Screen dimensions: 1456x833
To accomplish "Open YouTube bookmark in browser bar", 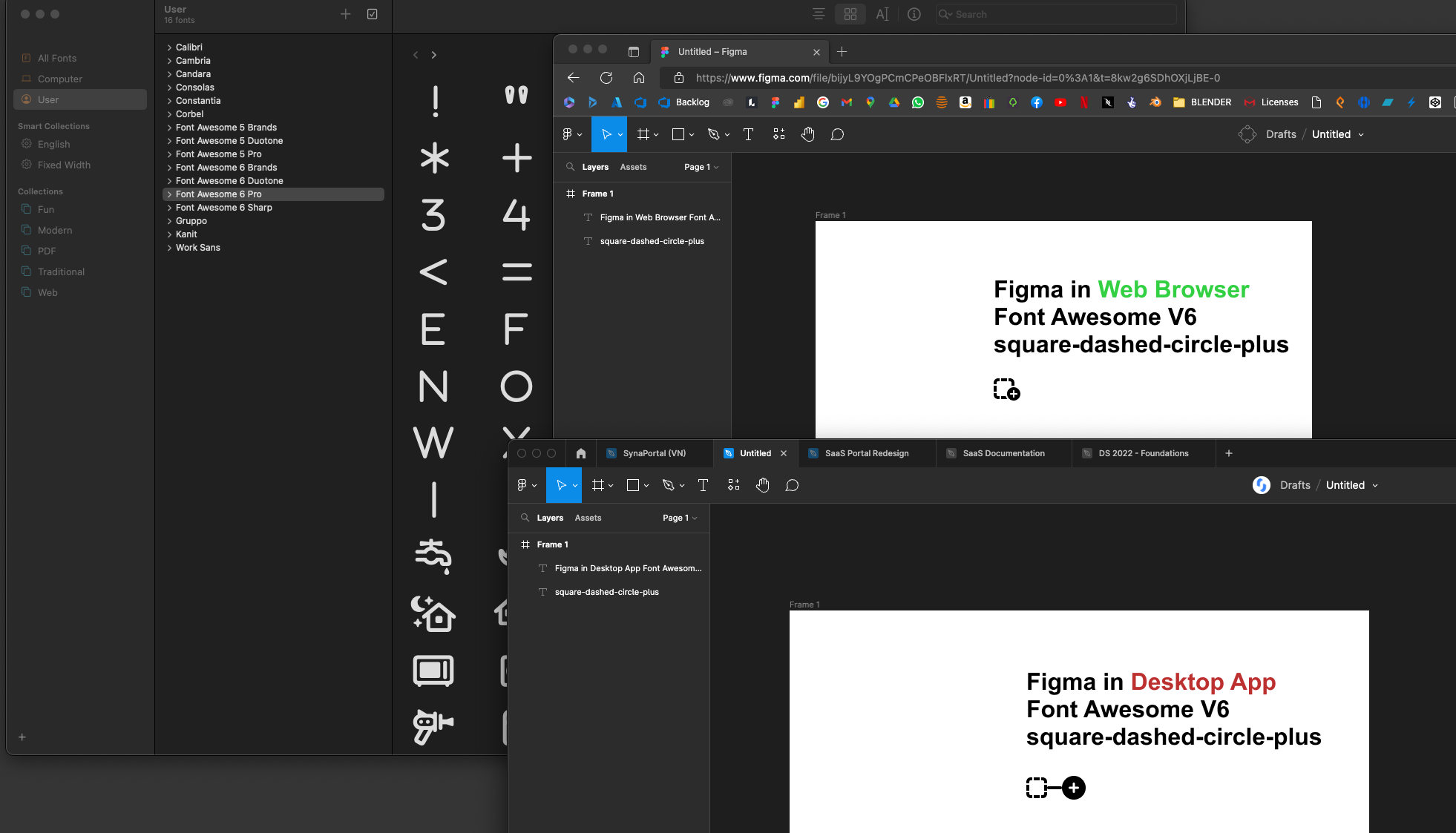I will tap(1060, 102).
